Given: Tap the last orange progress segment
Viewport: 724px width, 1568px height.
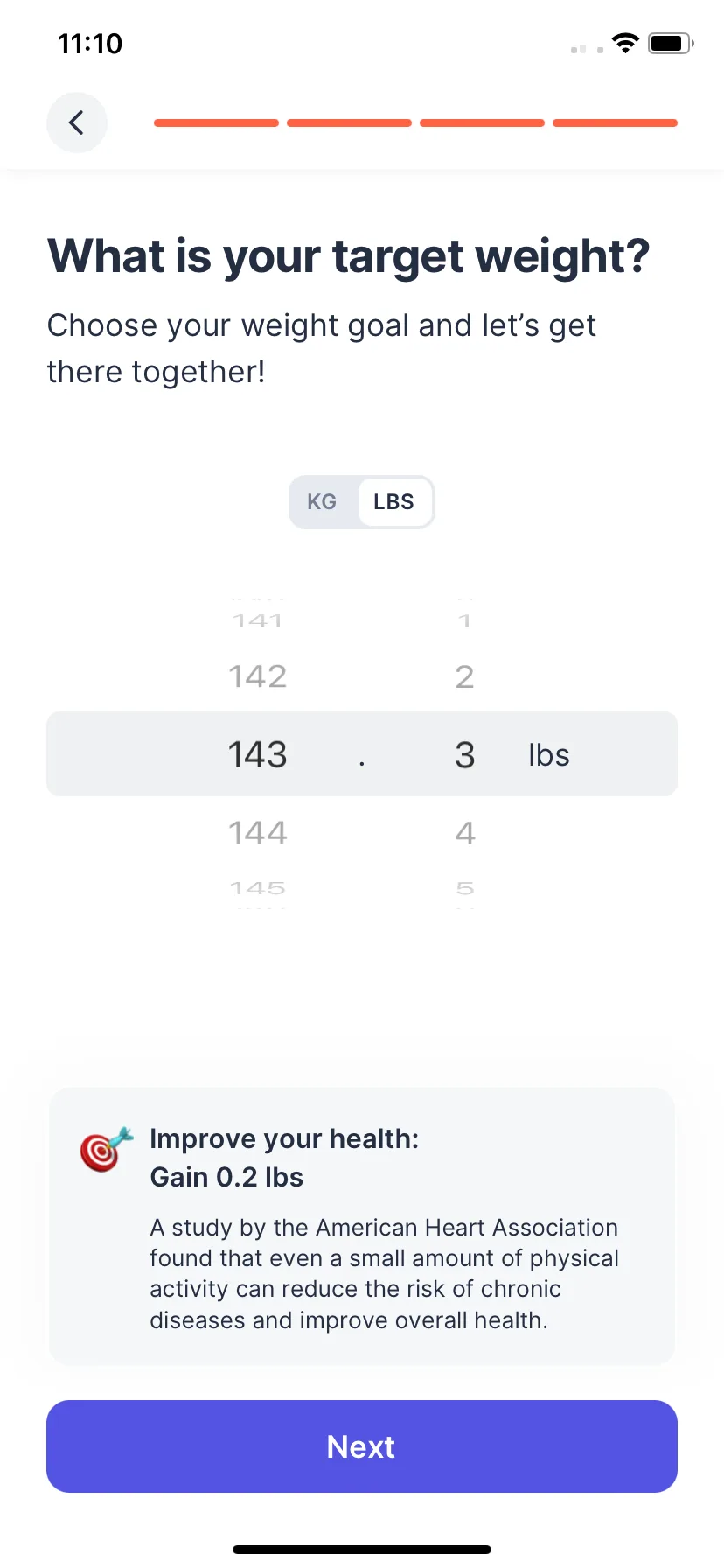Looking at the screenshot, I should click(616, 122).
